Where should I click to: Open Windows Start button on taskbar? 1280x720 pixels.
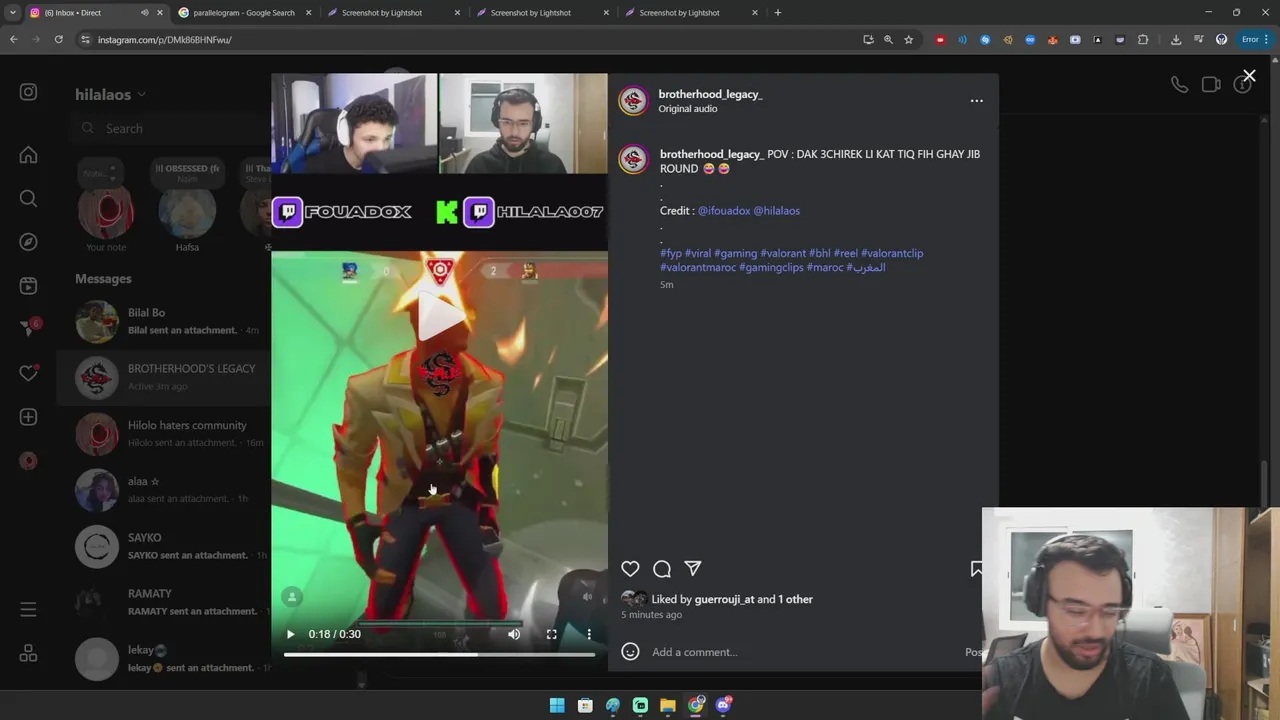pos(557,705)
